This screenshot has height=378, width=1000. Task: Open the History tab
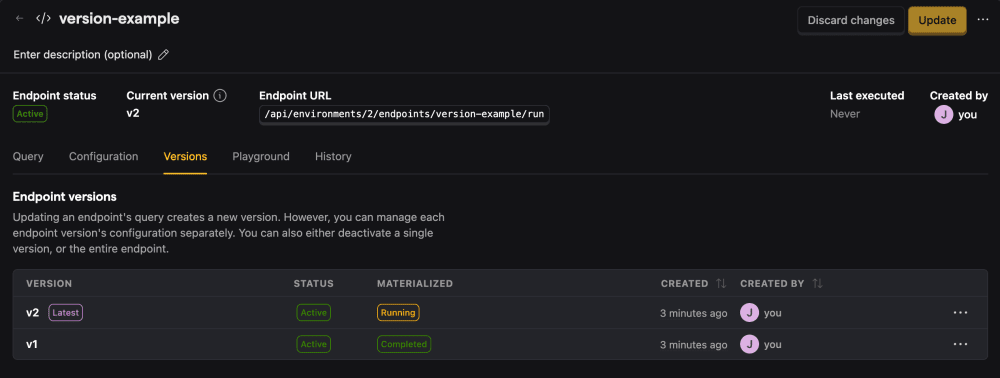coord(333,156)
